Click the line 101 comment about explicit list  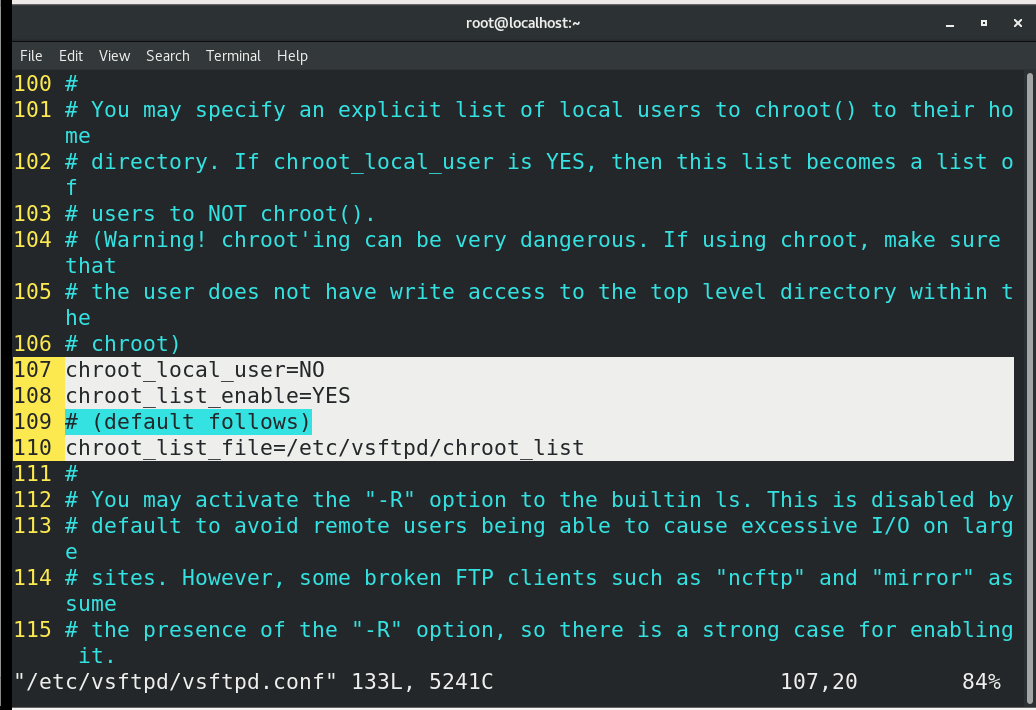coord(539,122)
